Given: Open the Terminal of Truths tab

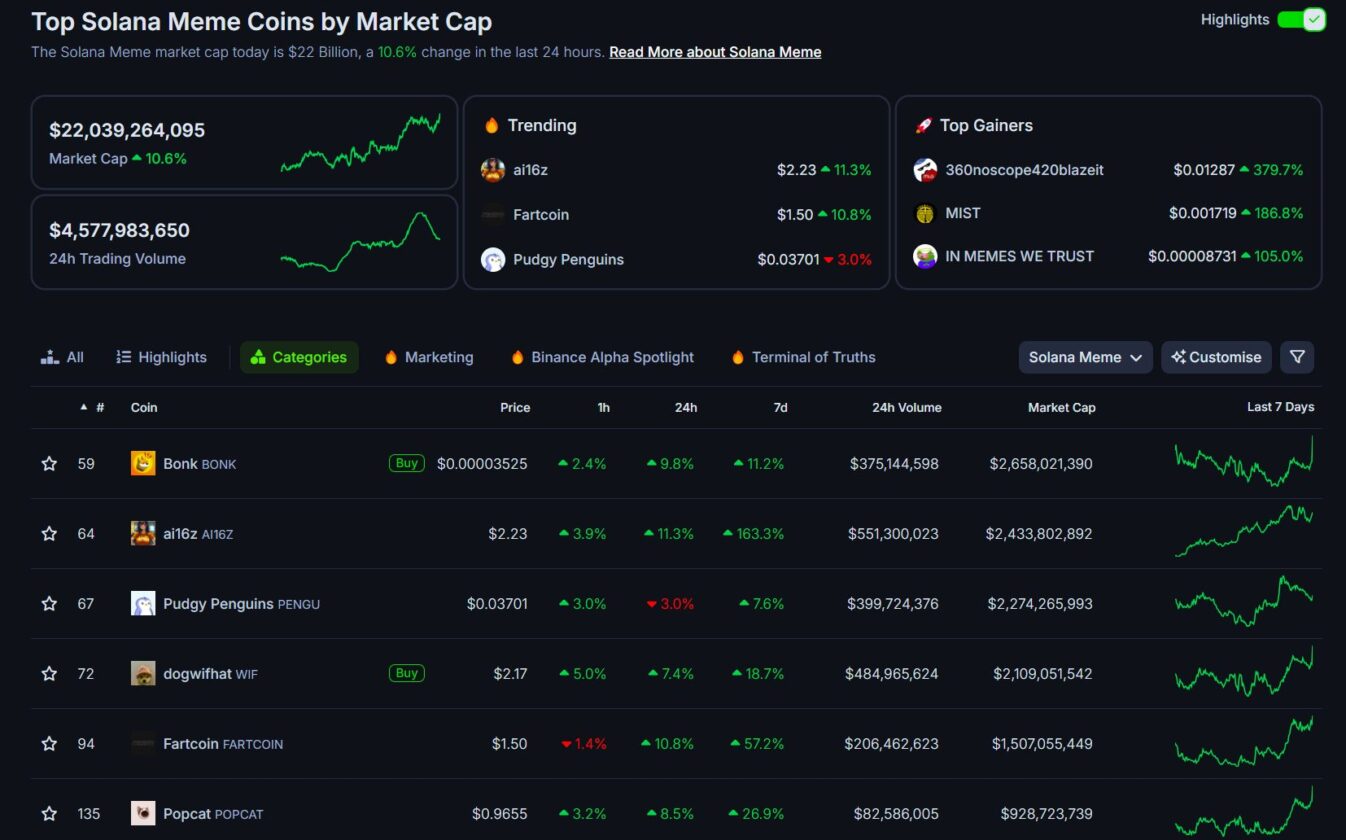Looking at the screenshot, I should pyautogui.click(x=803, y=357).
